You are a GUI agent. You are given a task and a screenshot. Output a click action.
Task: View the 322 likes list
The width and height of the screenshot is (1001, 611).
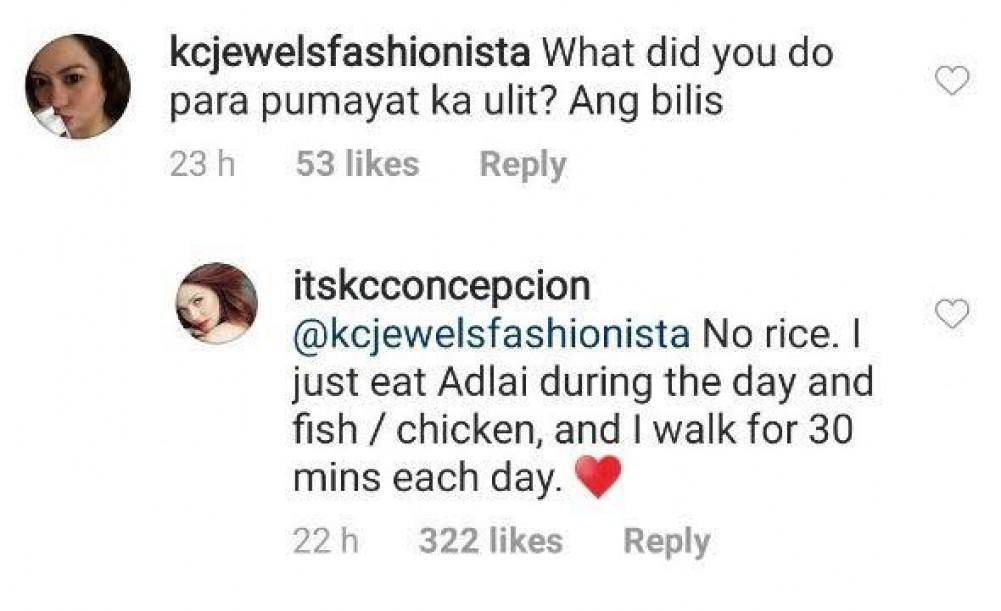[x=490, y=542]
